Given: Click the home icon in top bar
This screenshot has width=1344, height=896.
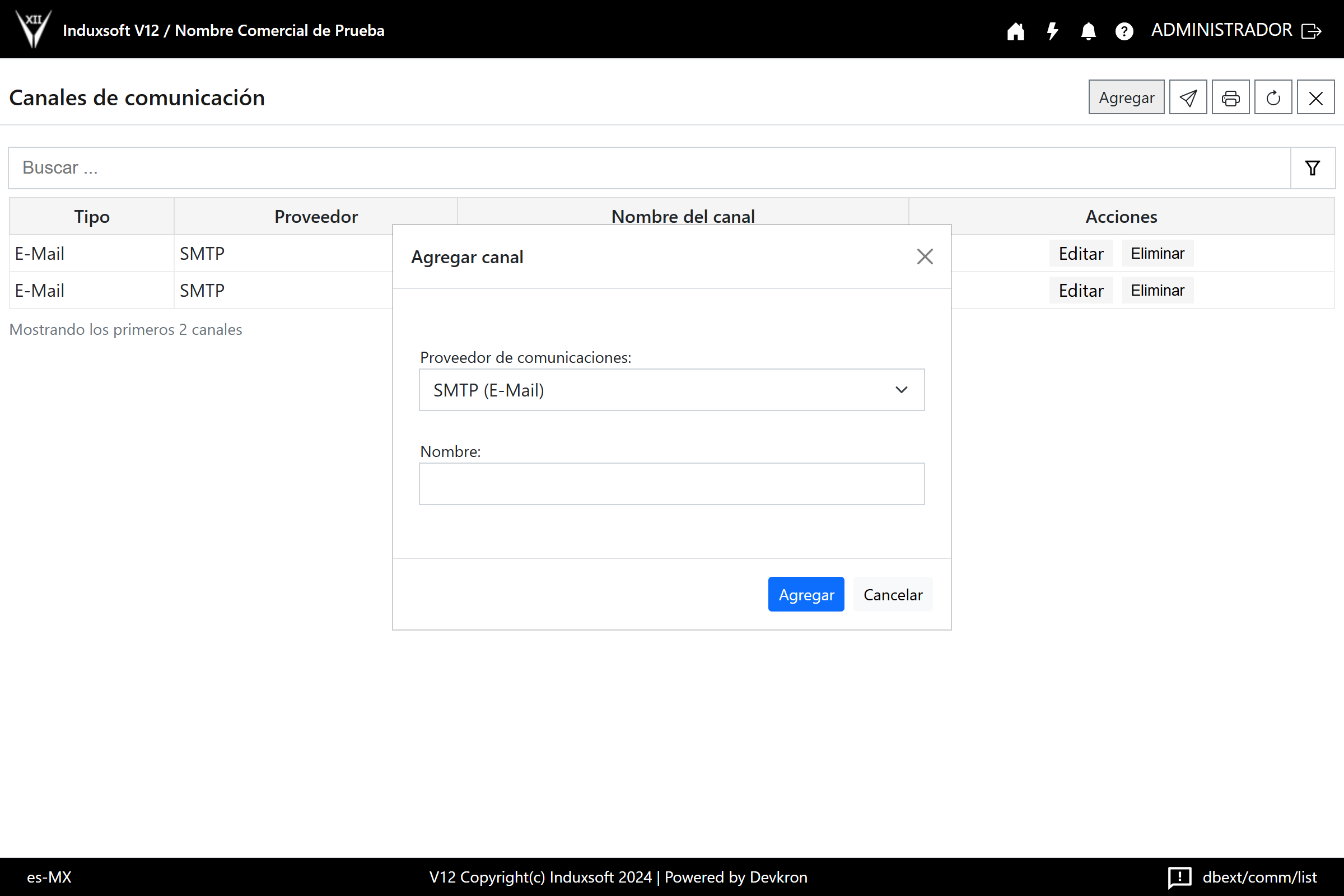Looking at the screenshot, I should pos(1015,31).
